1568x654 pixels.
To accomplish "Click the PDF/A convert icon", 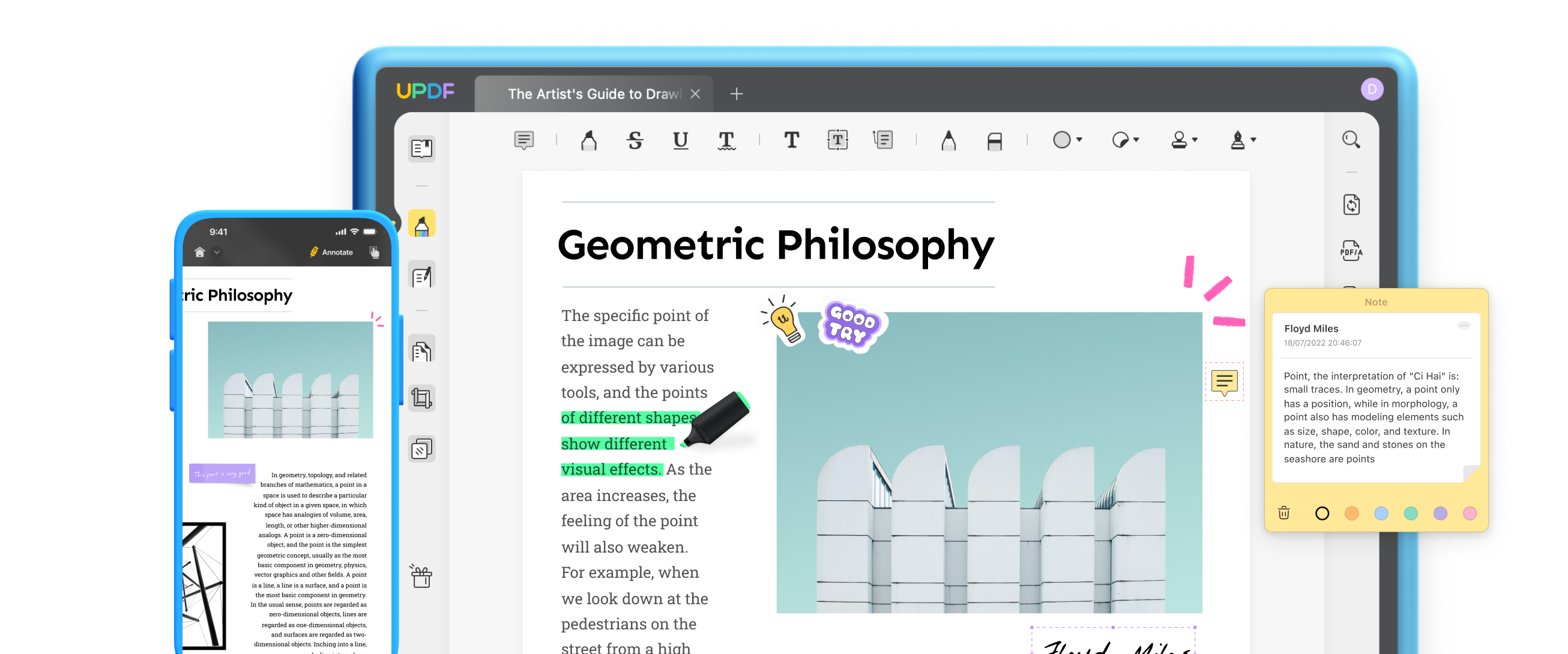I will tap(1351, 250).
